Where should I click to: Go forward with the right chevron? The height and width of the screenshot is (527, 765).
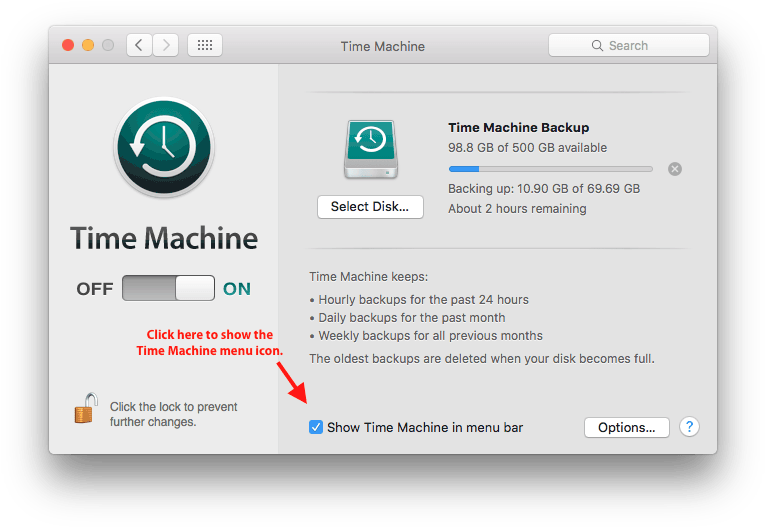tap(166, 45)
